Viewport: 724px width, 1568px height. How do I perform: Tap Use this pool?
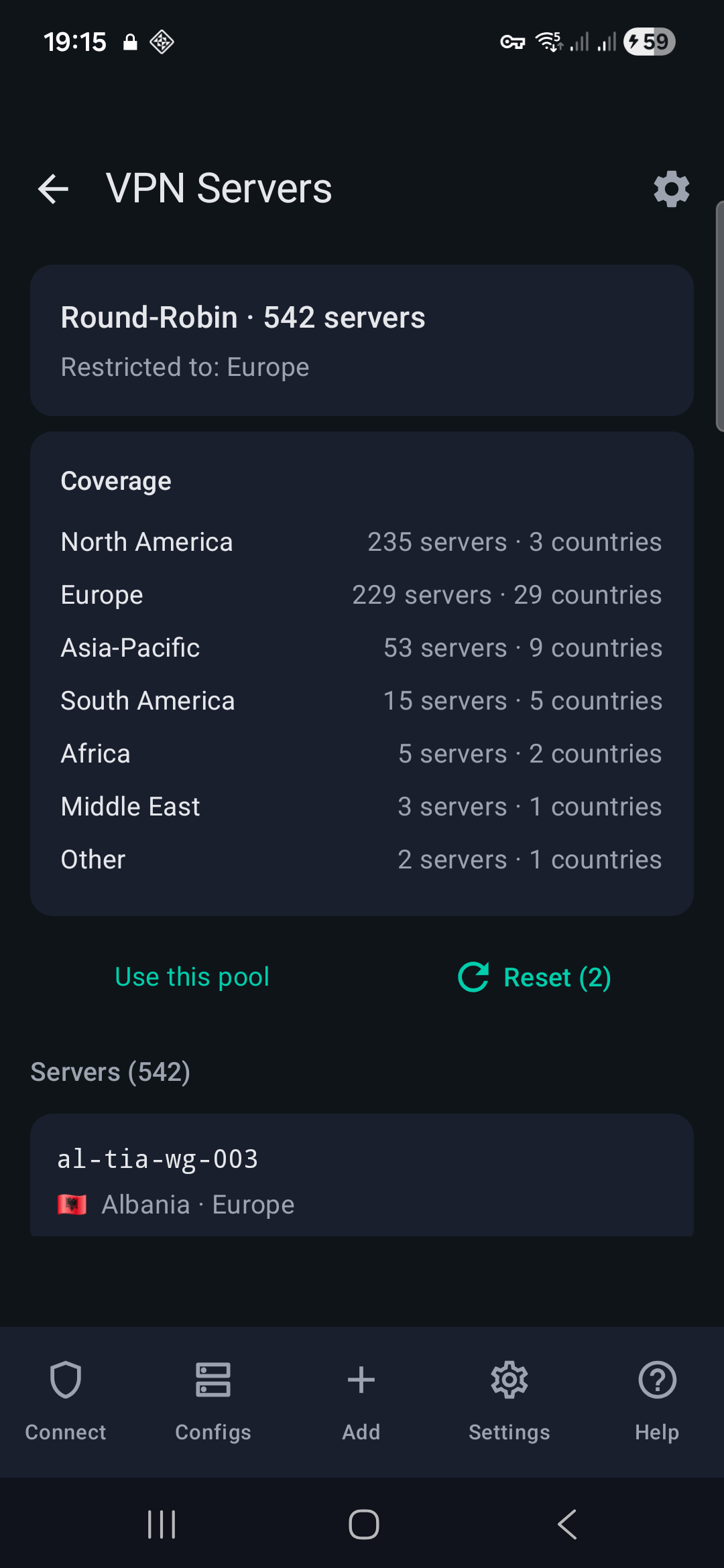192,977
